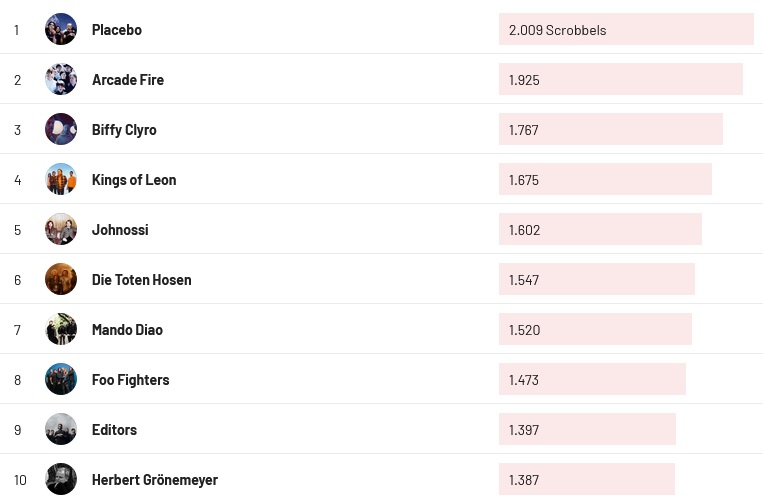This screenshot has width=763, height=501.
Task: Open the Placebo artist link
Action: coord(117,30)
